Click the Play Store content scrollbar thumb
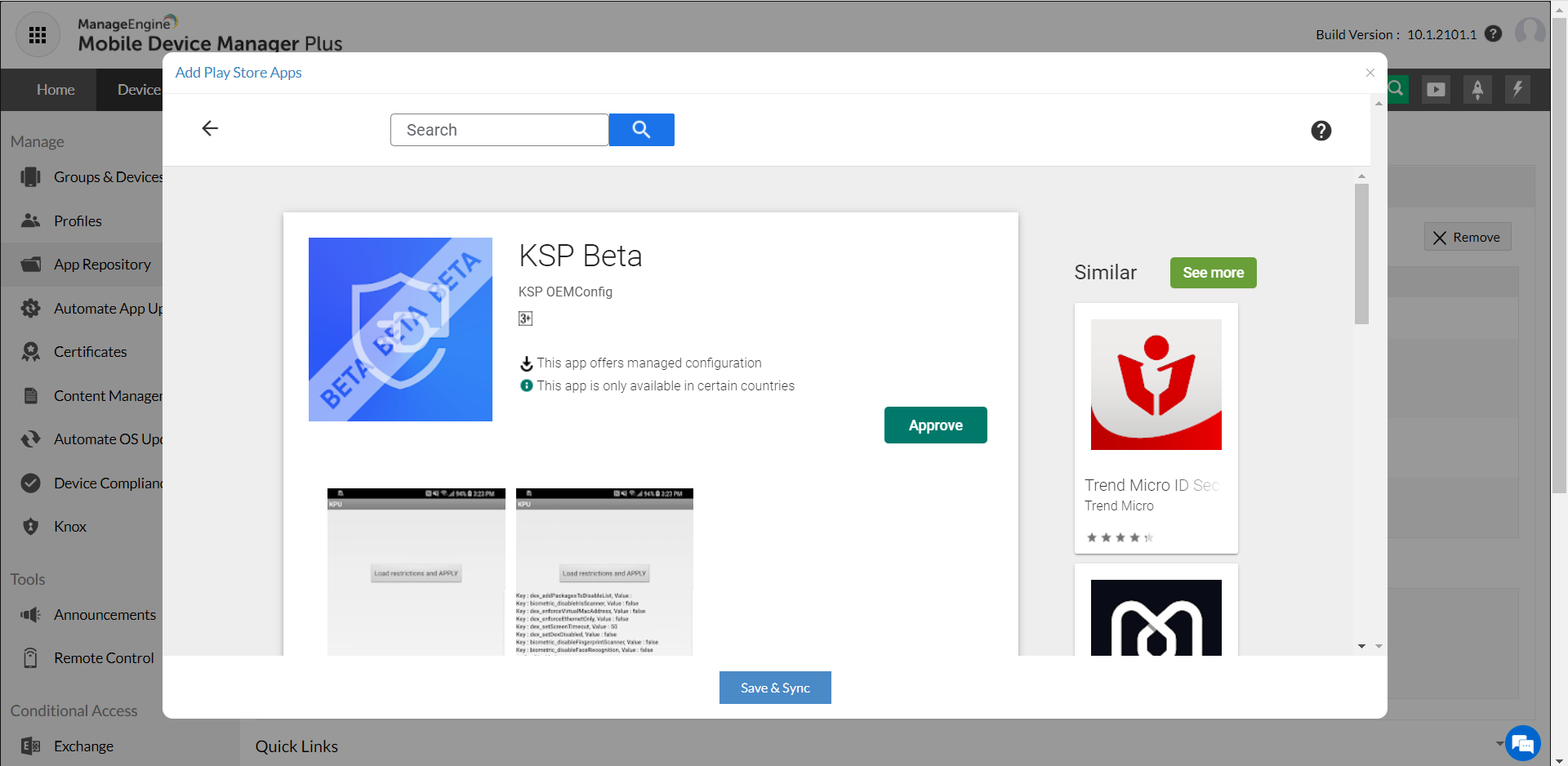 coord(1361,254)
